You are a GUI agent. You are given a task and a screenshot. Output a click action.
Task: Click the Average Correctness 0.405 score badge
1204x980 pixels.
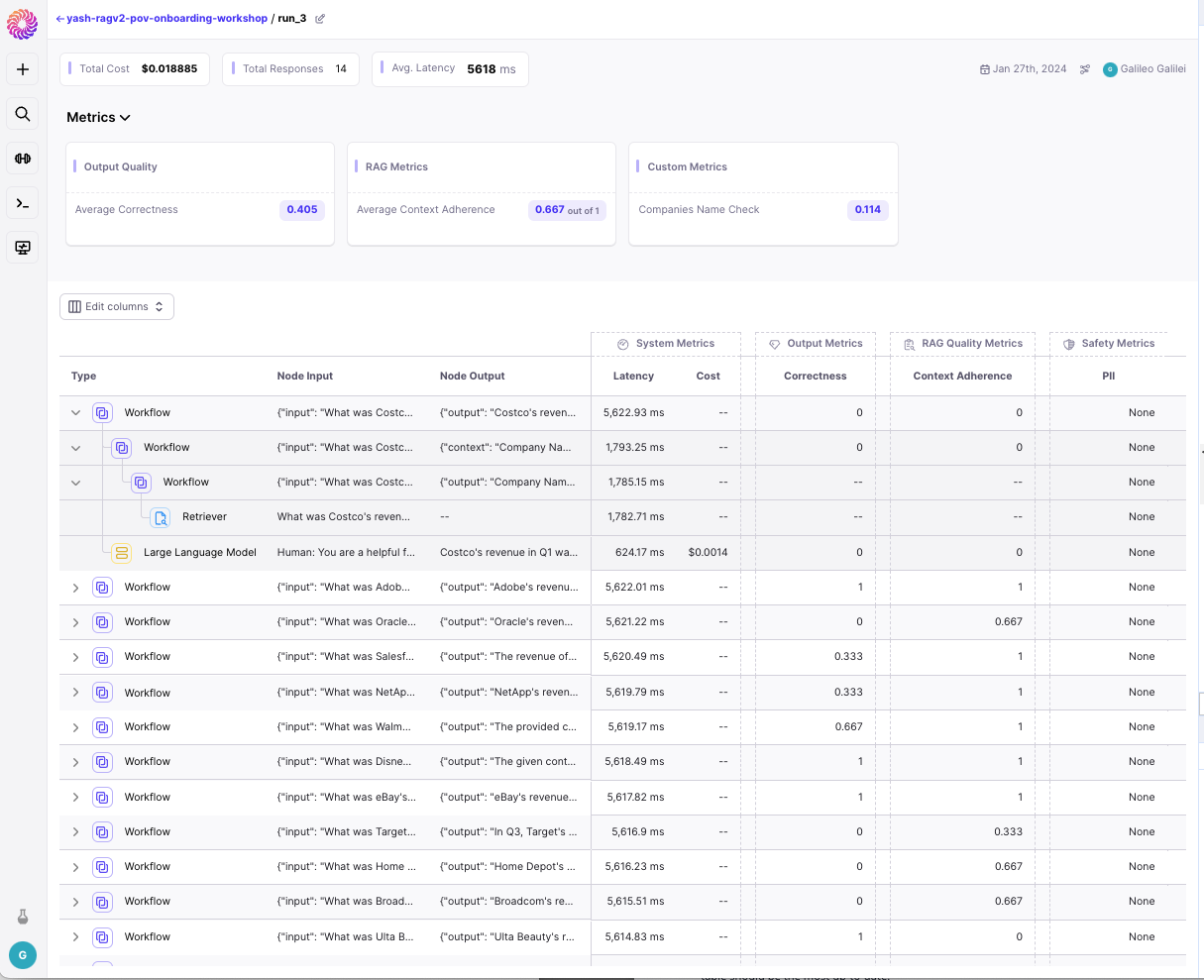301,209
